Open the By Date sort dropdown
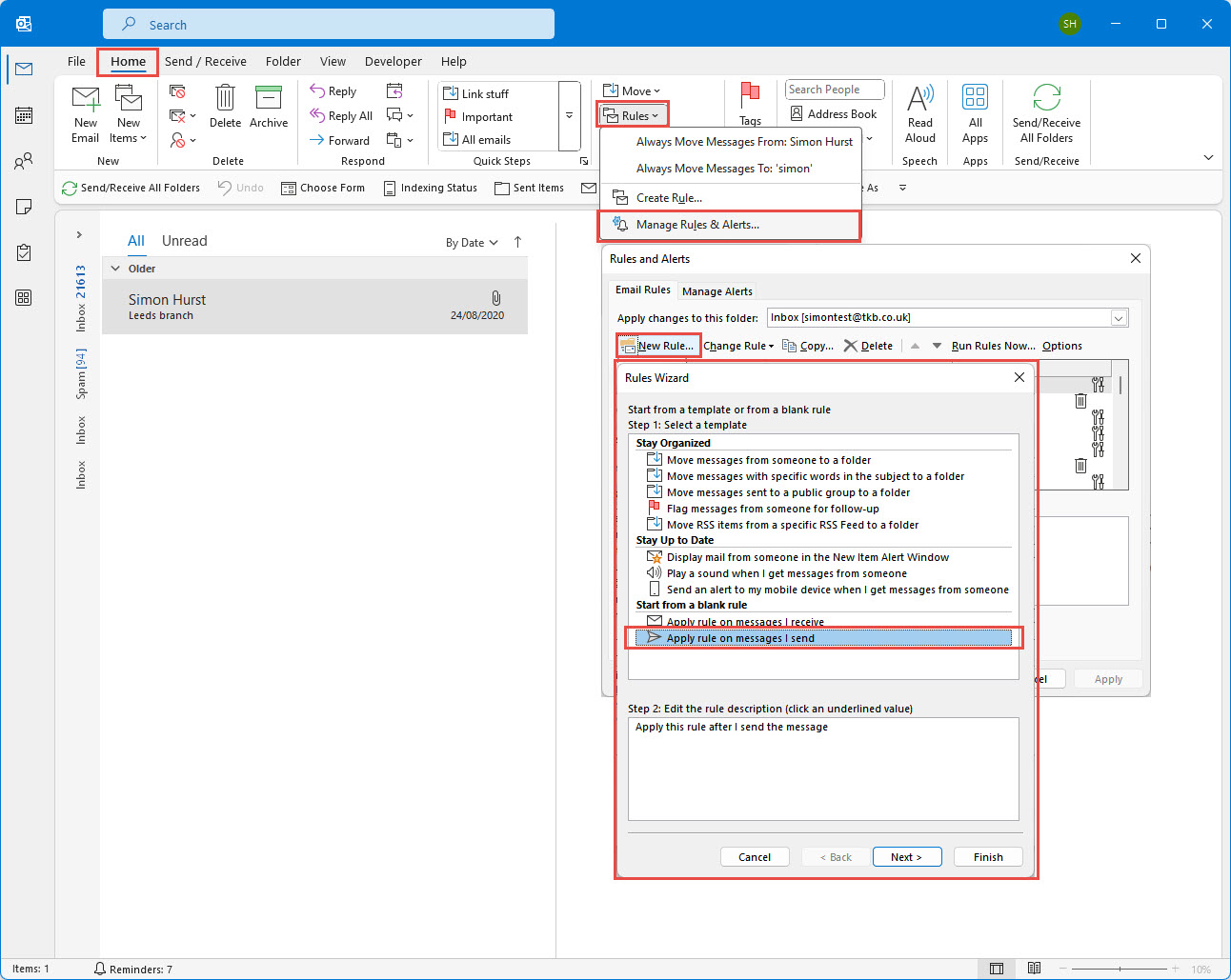The image size is (1231, 980). (x=472, y=243)
